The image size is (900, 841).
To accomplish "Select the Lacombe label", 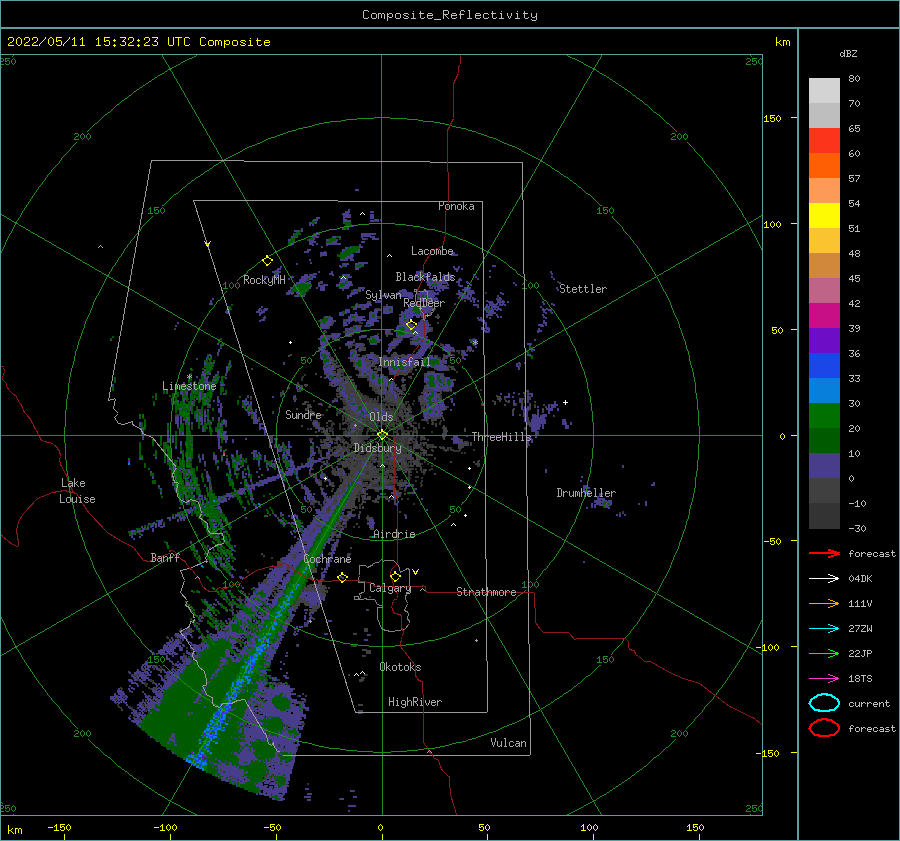I will tap(432, 251).
